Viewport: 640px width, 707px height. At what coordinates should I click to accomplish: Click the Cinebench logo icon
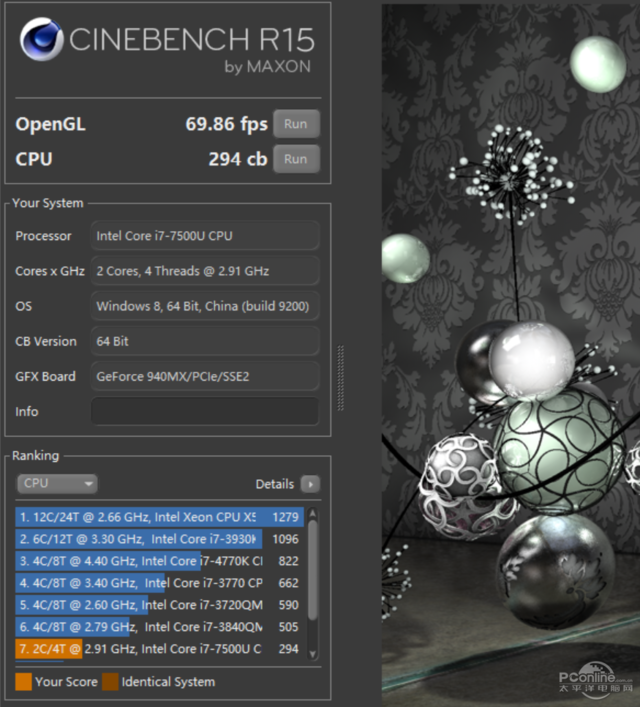pyautogui.click(x=41, y=39)
